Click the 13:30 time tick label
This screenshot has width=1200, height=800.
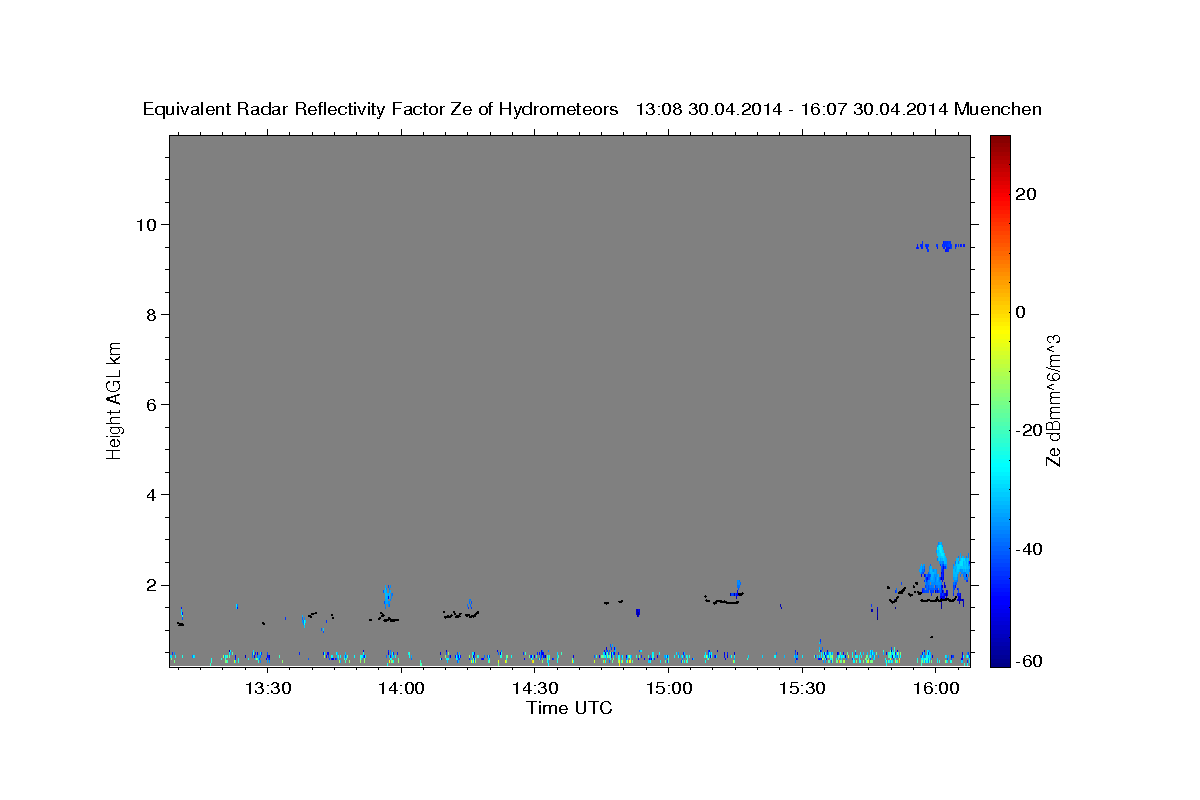(x=268, y=689)
